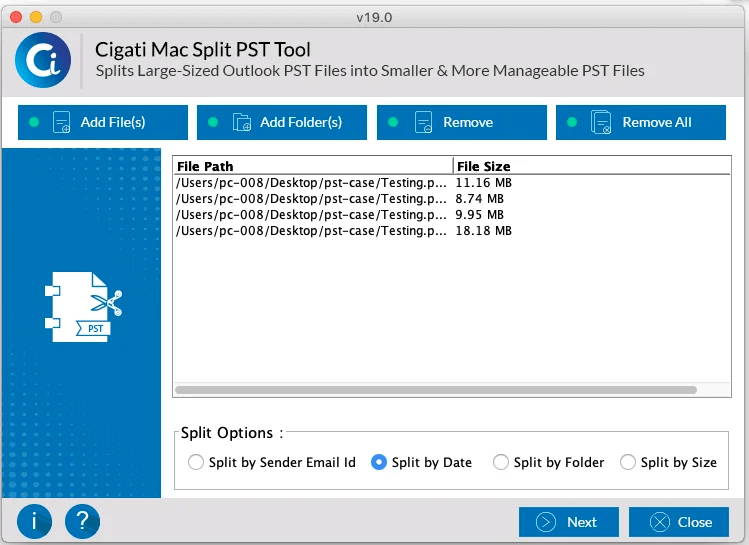Click the Close button at bottom right
The height and width of the screenshot is (545, 749).
click(679, 522)
